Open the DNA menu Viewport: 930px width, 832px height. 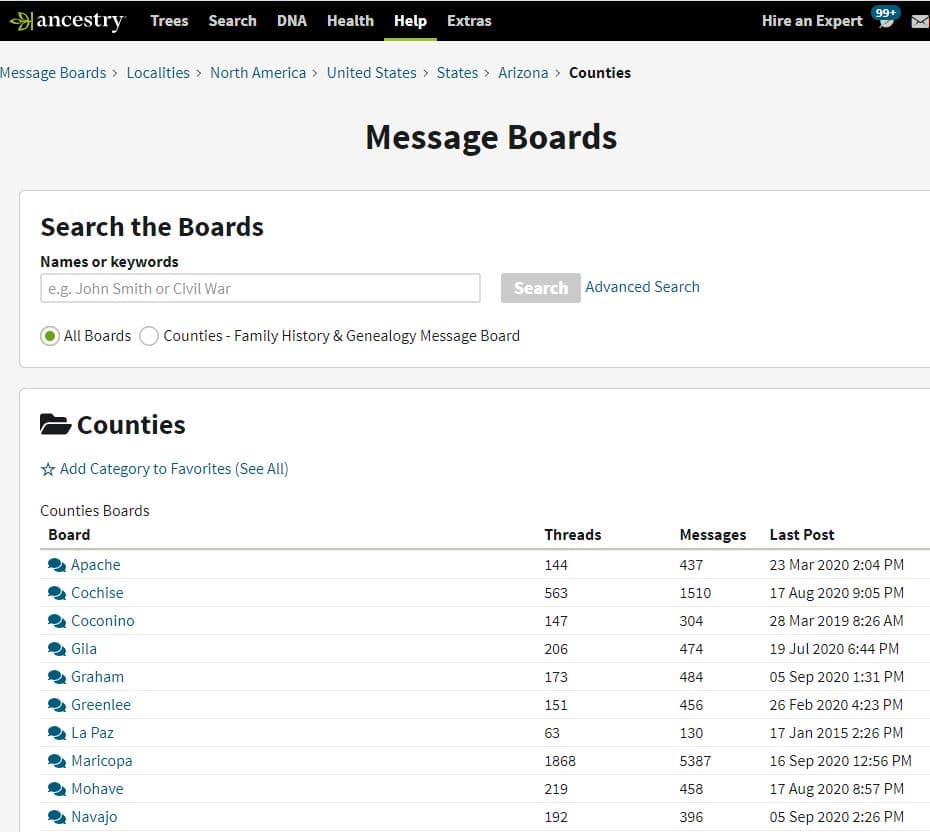(x=292, y=21)
